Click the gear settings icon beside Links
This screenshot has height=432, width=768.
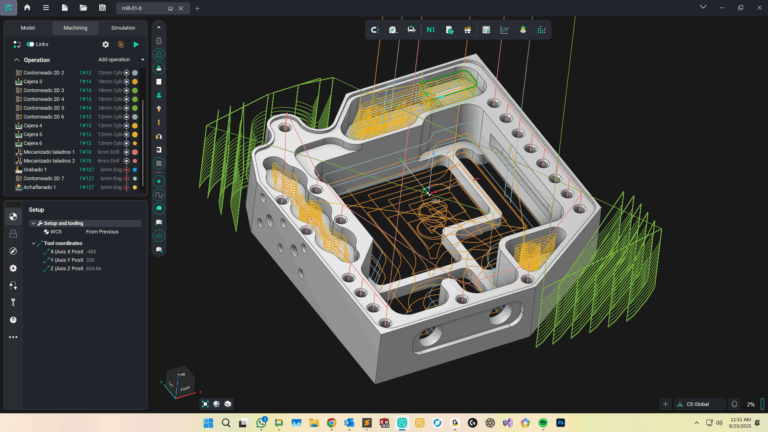click(x=106, y=44)
